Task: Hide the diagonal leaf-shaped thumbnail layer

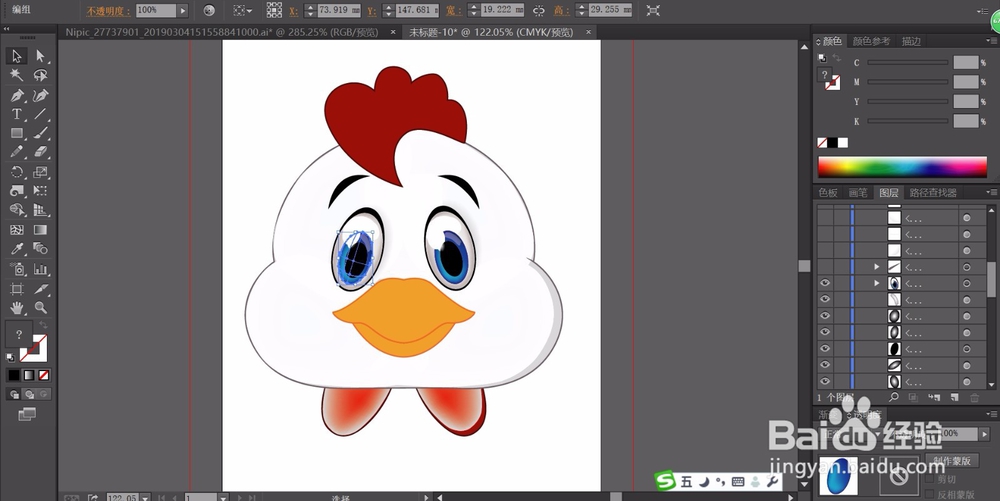Action: [x=825, y=365]
